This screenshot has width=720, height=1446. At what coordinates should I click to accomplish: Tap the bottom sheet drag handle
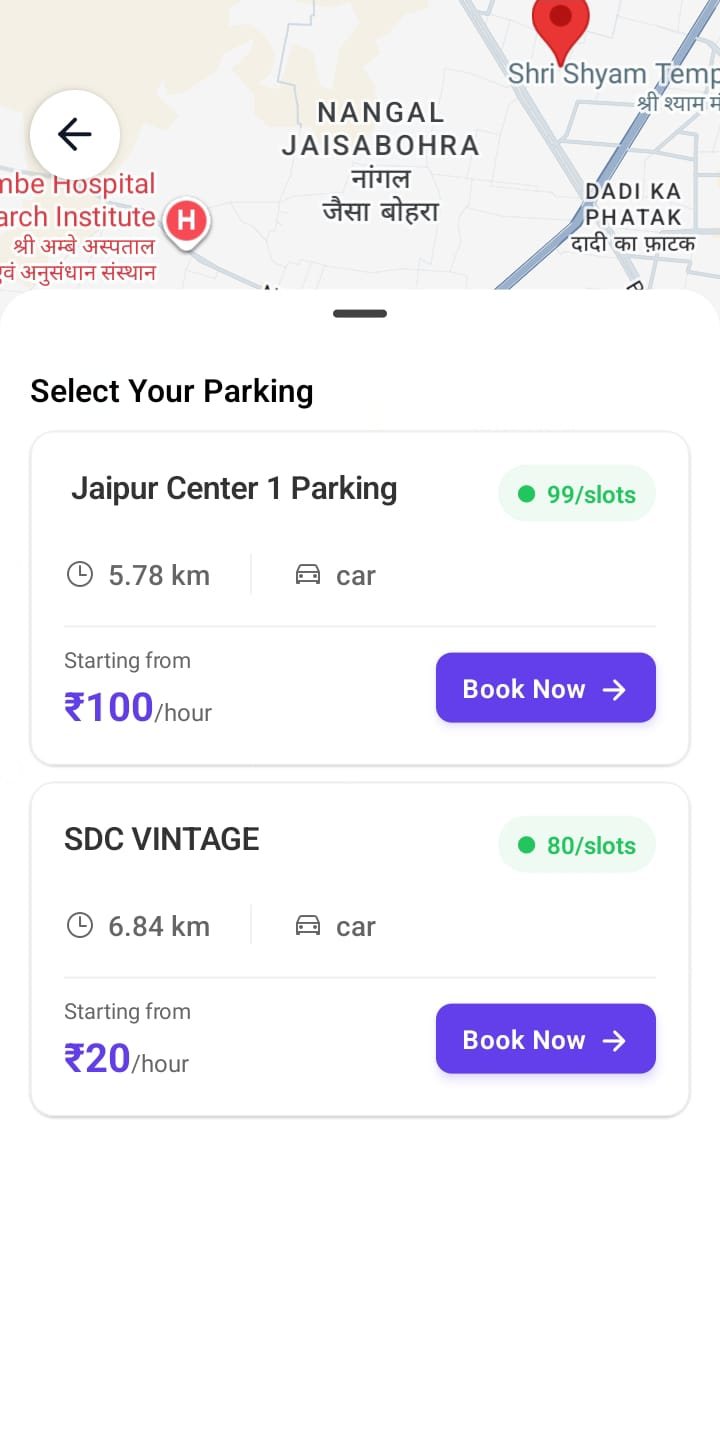pyautogui.click(x=360, y=314)
